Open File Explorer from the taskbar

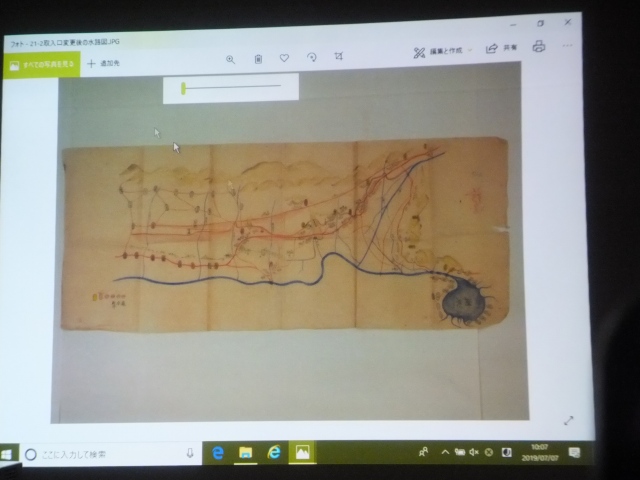245,452
